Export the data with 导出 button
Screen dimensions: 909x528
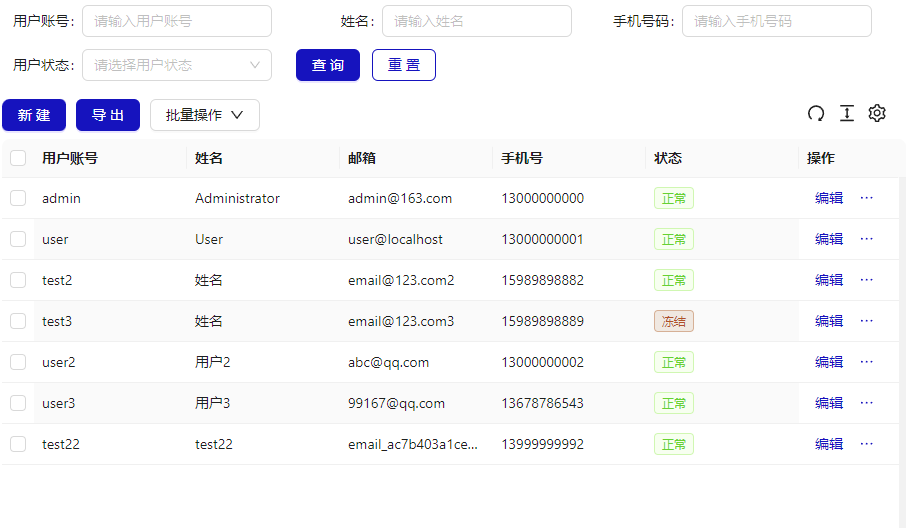tap(108, 115)
